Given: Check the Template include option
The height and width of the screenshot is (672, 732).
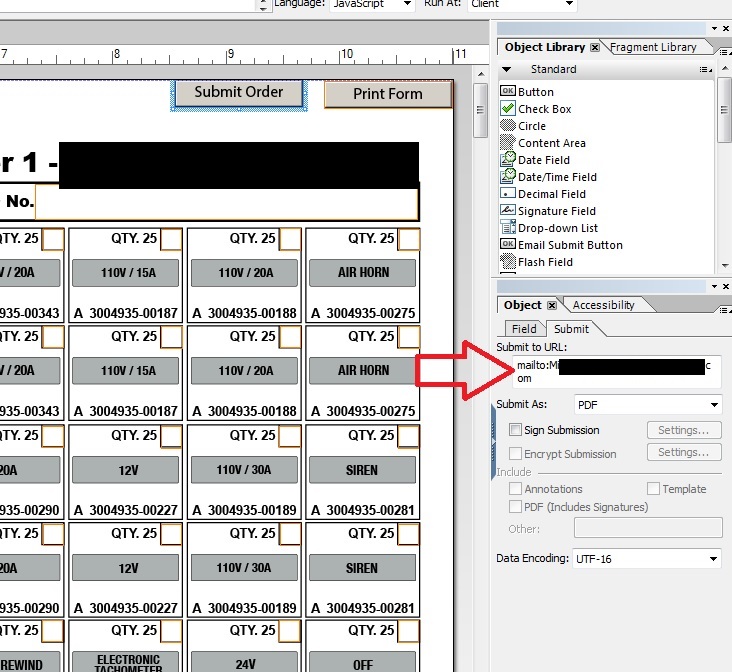Looking at the screenshot, I should 653,488.
